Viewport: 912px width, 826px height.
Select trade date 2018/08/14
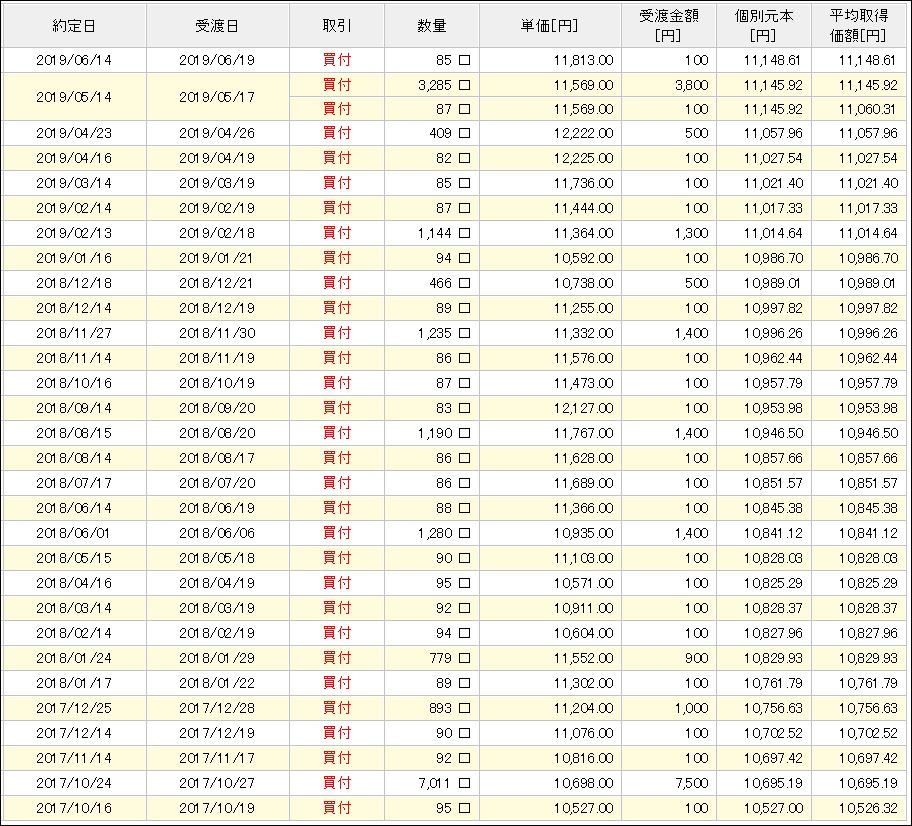pyautogui.click(x=74, y=458)
